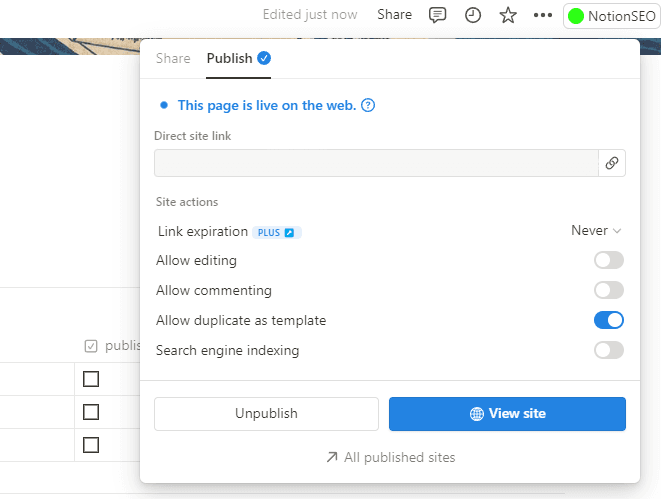The height and width of the screenshot is (499, 661).
Task: Expand Link expiration Never dropdown
Action: pos(596,231)
